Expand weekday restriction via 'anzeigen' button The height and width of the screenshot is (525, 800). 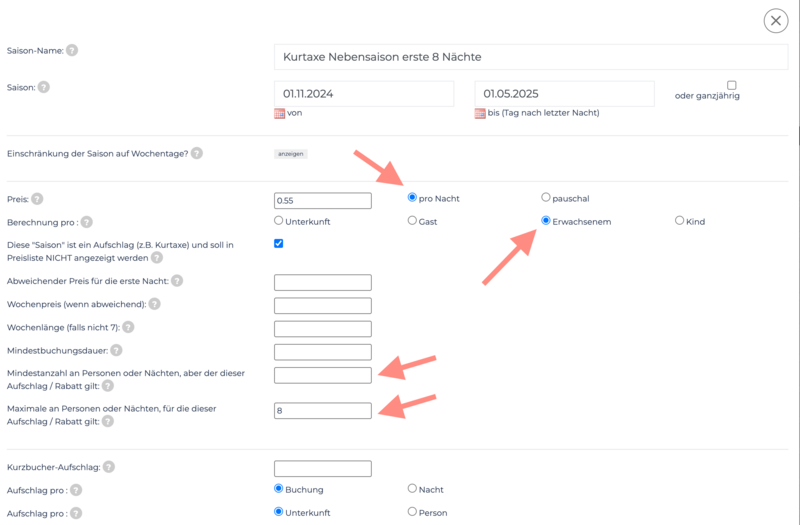[291, 154]
